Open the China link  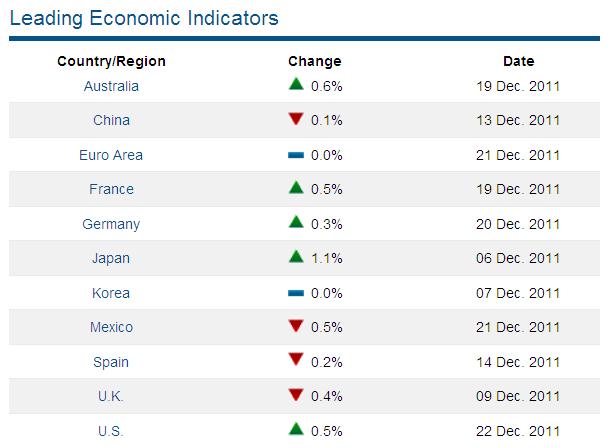click(111, 120)
